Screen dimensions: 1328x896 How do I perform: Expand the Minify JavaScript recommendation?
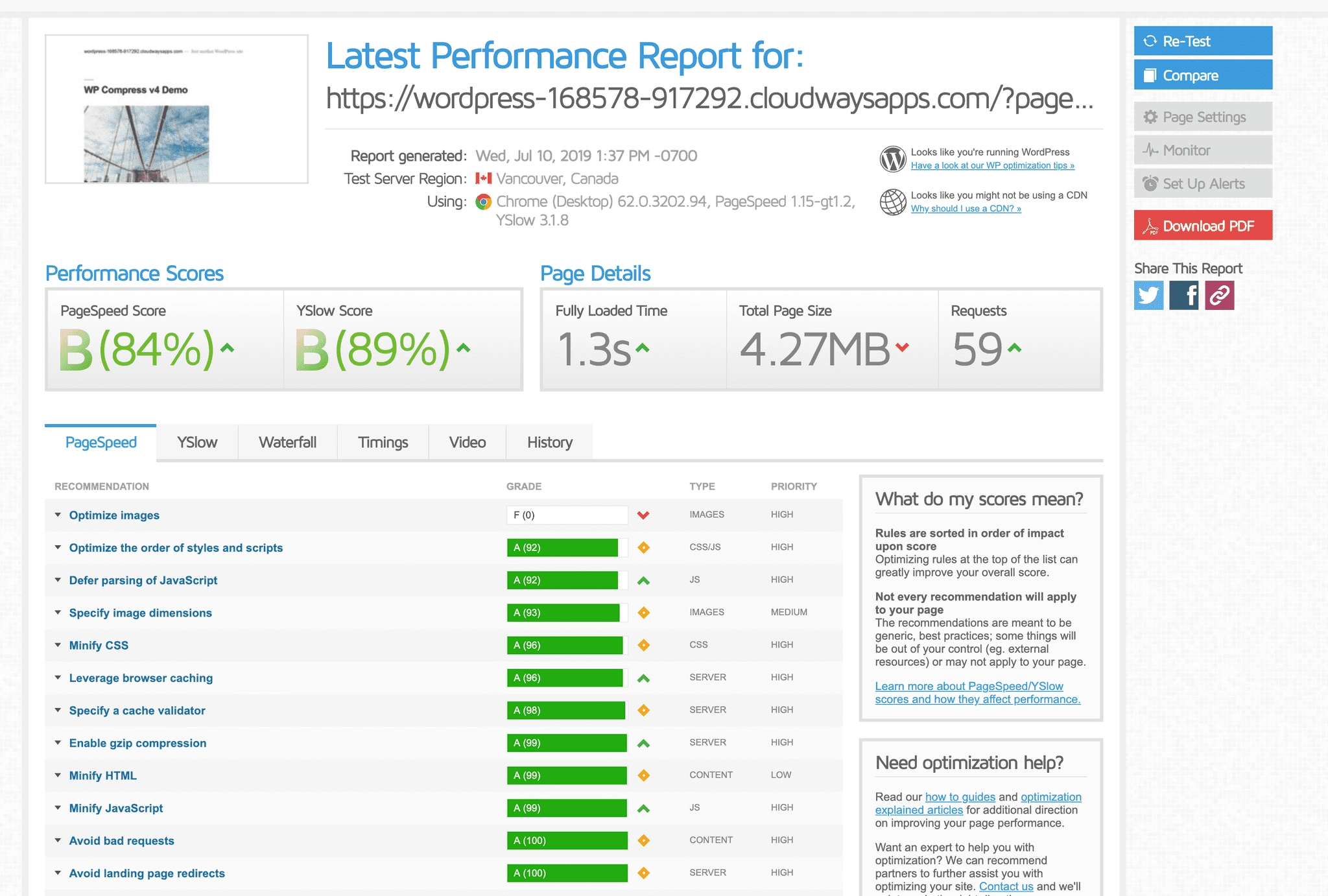coord(116,808)
